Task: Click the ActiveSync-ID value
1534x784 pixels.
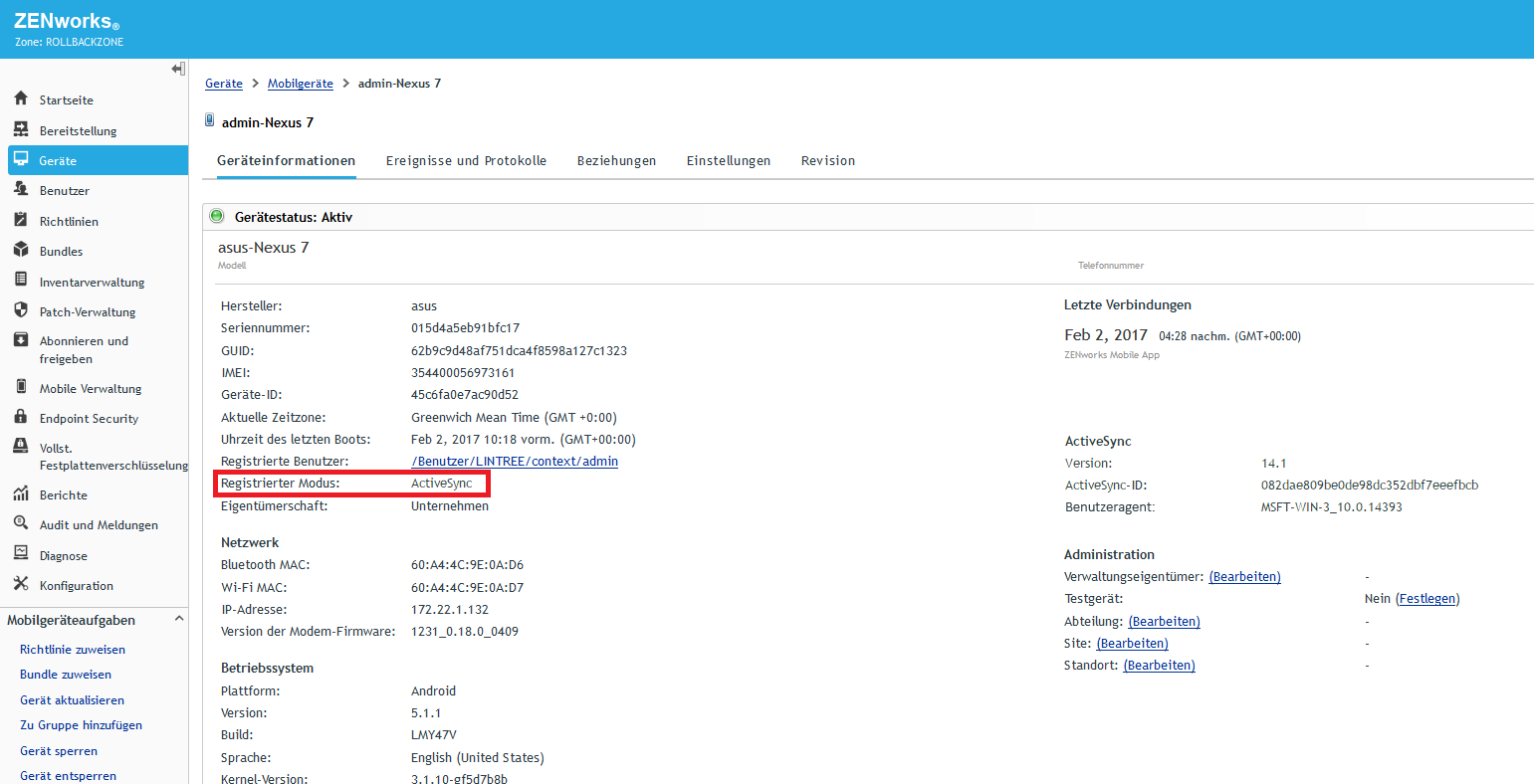Action: pyautogui.click(x=1370, y=485)
